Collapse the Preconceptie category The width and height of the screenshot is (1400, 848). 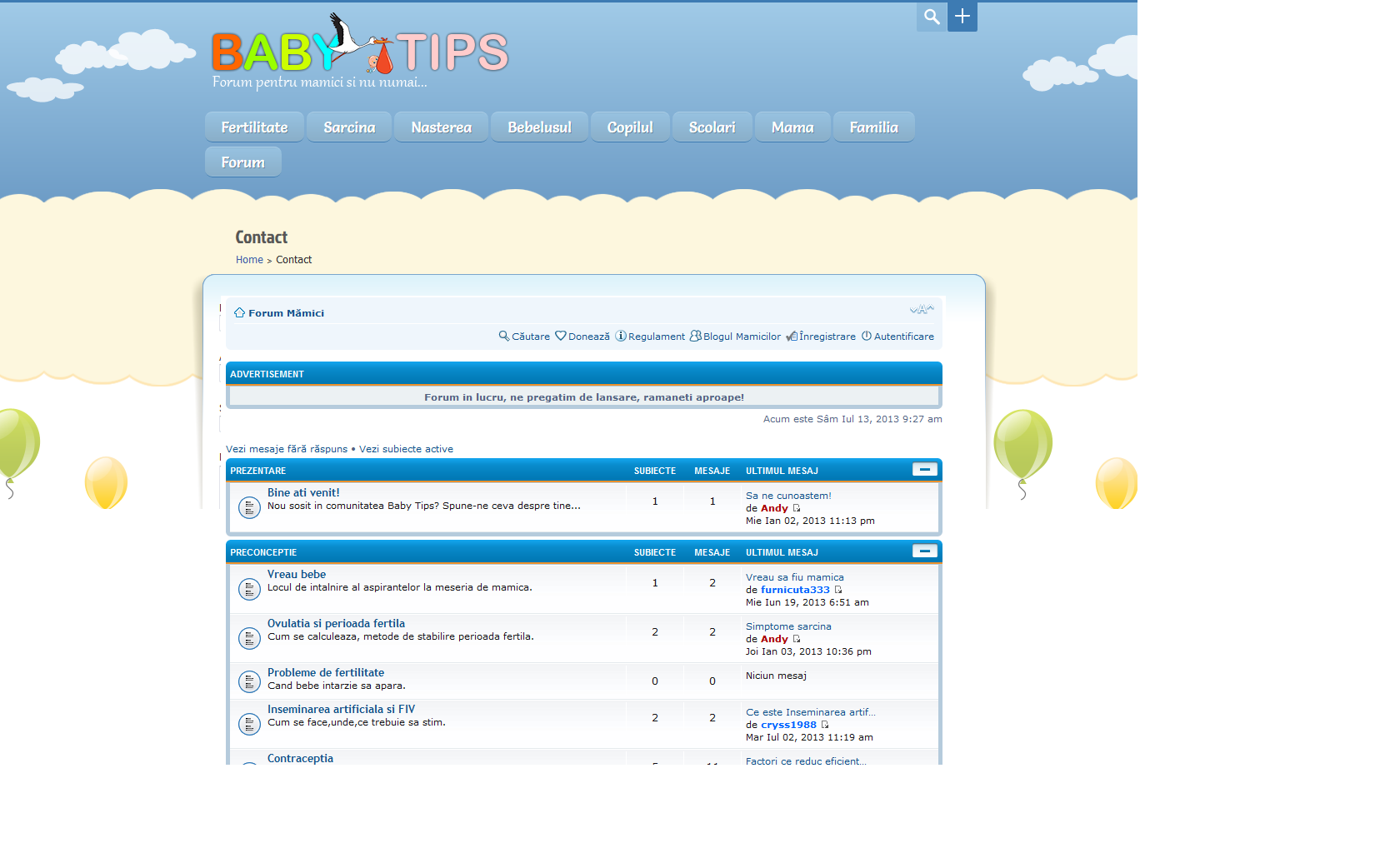coord(924,551)
